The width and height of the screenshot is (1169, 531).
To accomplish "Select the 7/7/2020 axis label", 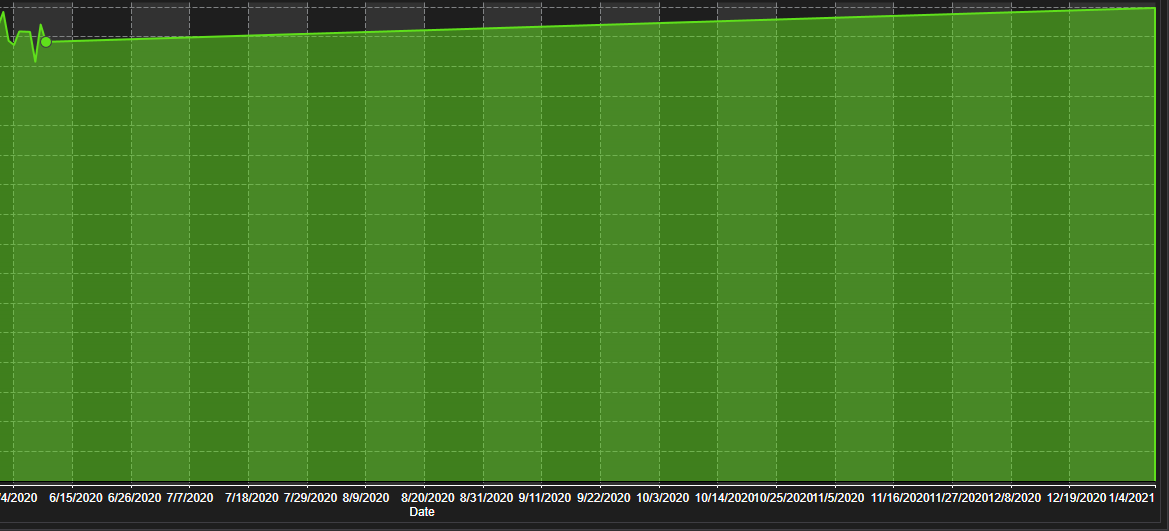I will click(x=189, y=497).
